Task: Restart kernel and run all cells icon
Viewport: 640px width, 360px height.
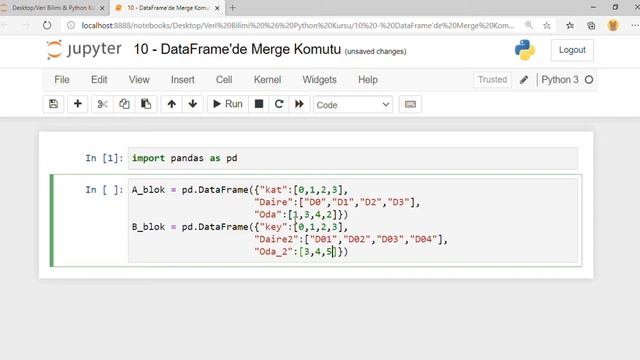Action: (299, 104)
